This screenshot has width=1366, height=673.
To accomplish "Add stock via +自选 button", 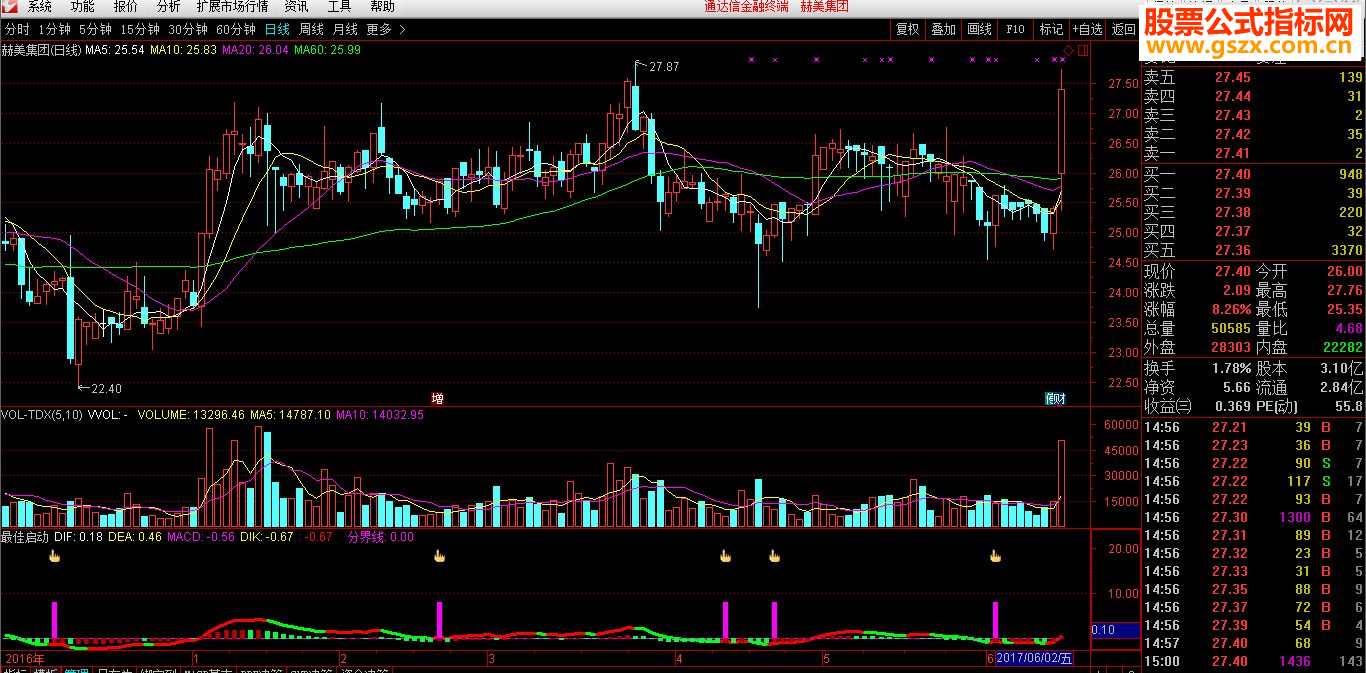I will [1088, 30].
